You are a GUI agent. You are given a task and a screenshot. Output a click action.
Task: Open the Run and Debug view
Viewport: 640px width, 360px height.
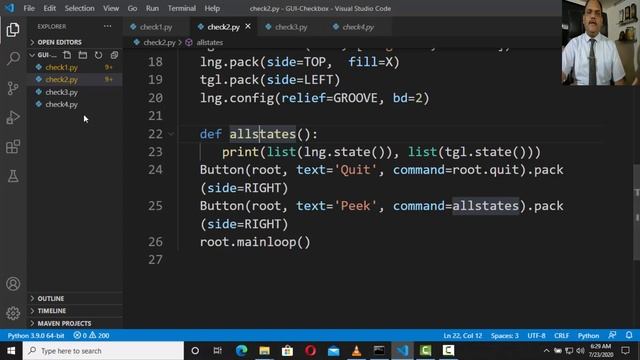pos(13,118)
